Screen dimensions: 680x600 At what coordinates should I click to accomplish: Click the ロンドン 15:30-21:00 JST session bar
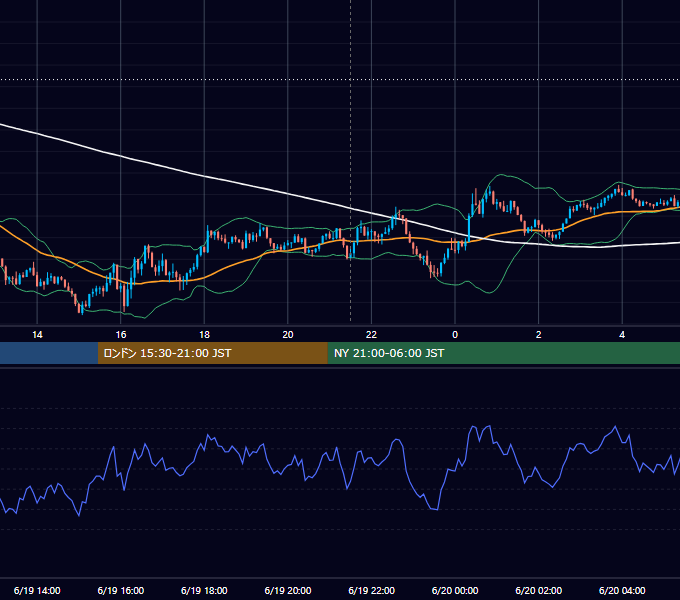(212, 353)
